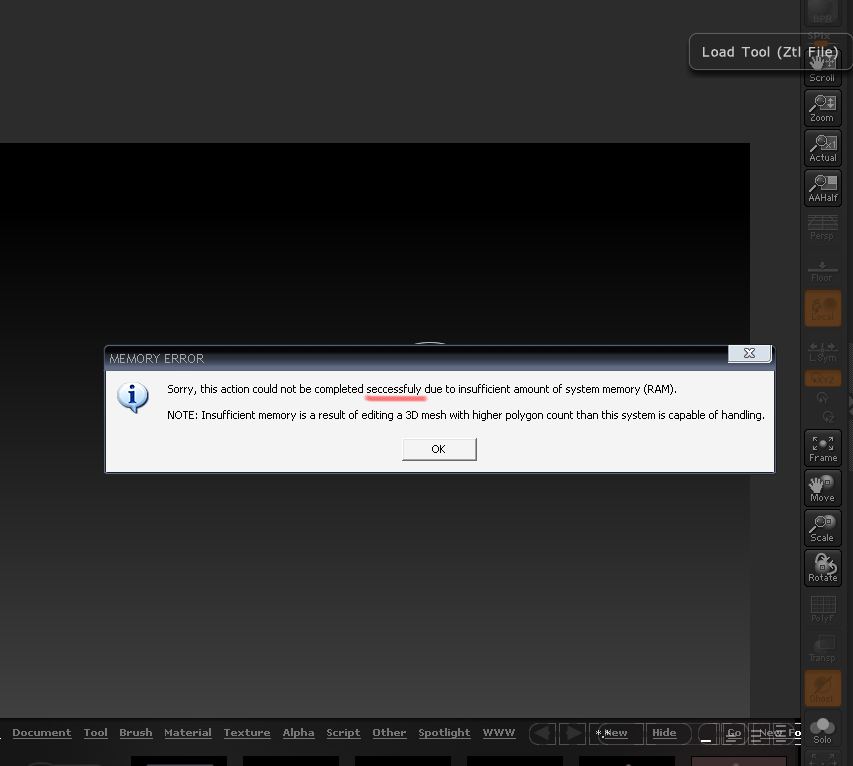Viewport: 853px width, 766px height.
Task: Select the Move view icon
Action: [x=823, y=488]
